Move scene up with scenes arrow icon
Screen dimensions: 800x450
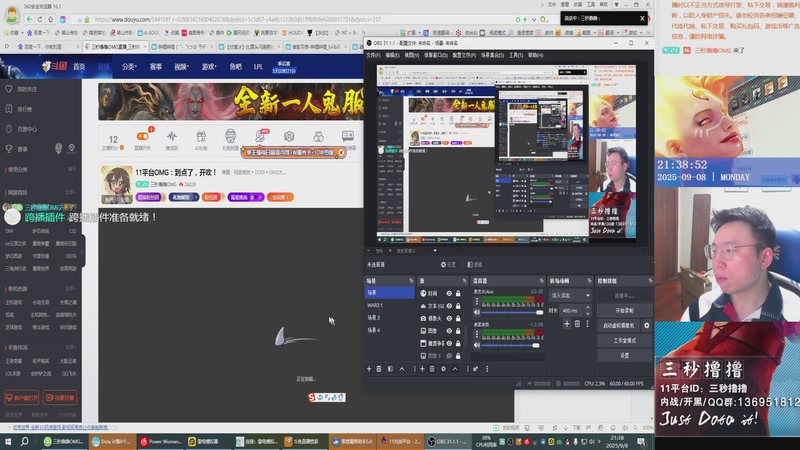tap(402, 369)
